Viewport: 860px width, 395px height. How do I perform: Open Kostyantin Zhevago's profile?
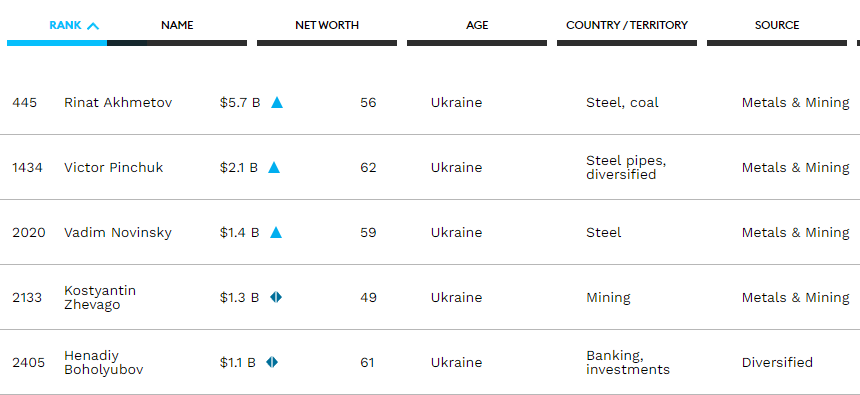coord(100,297)
